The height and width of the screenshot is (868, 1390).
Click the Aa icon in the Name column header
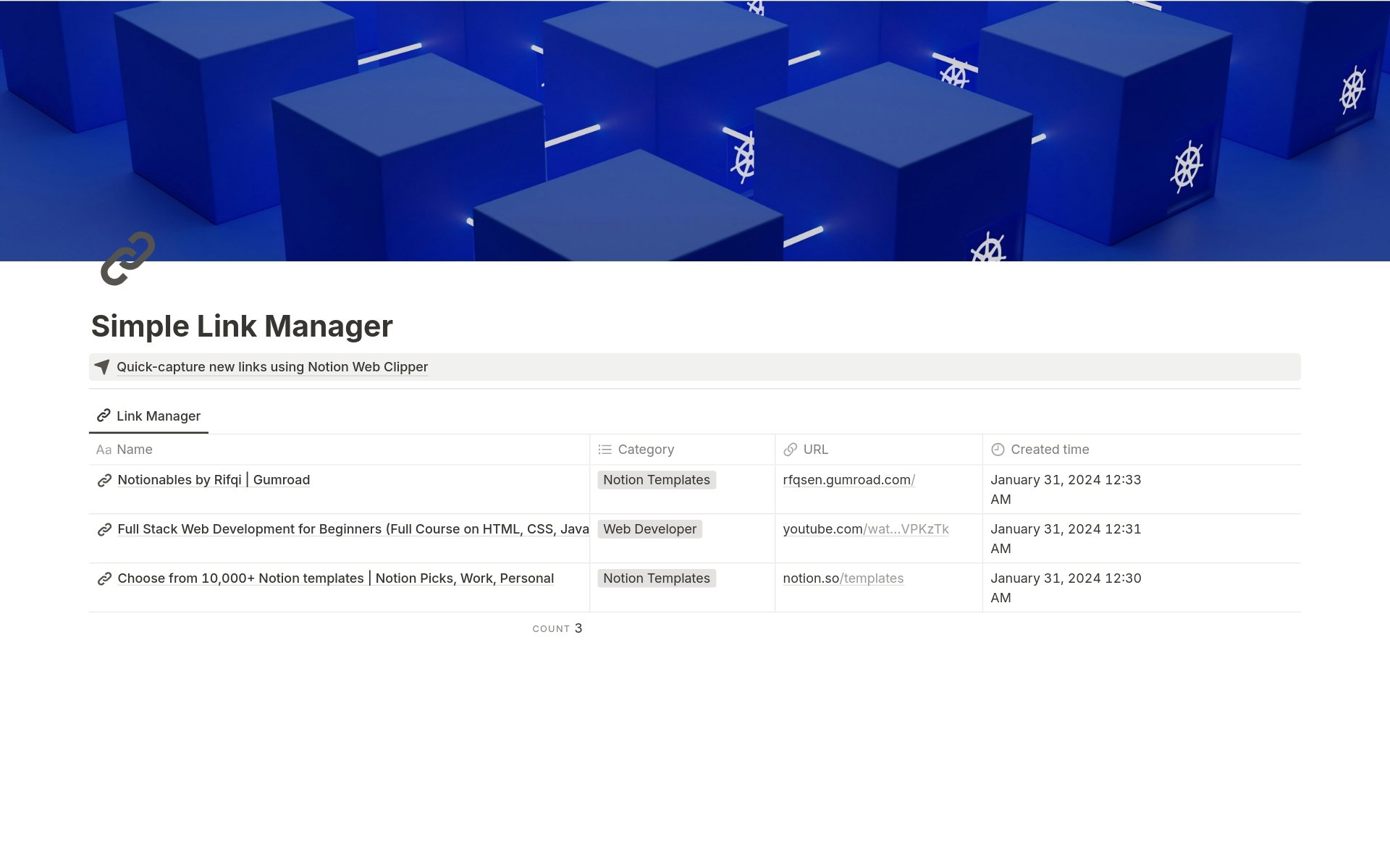(103, 450)
